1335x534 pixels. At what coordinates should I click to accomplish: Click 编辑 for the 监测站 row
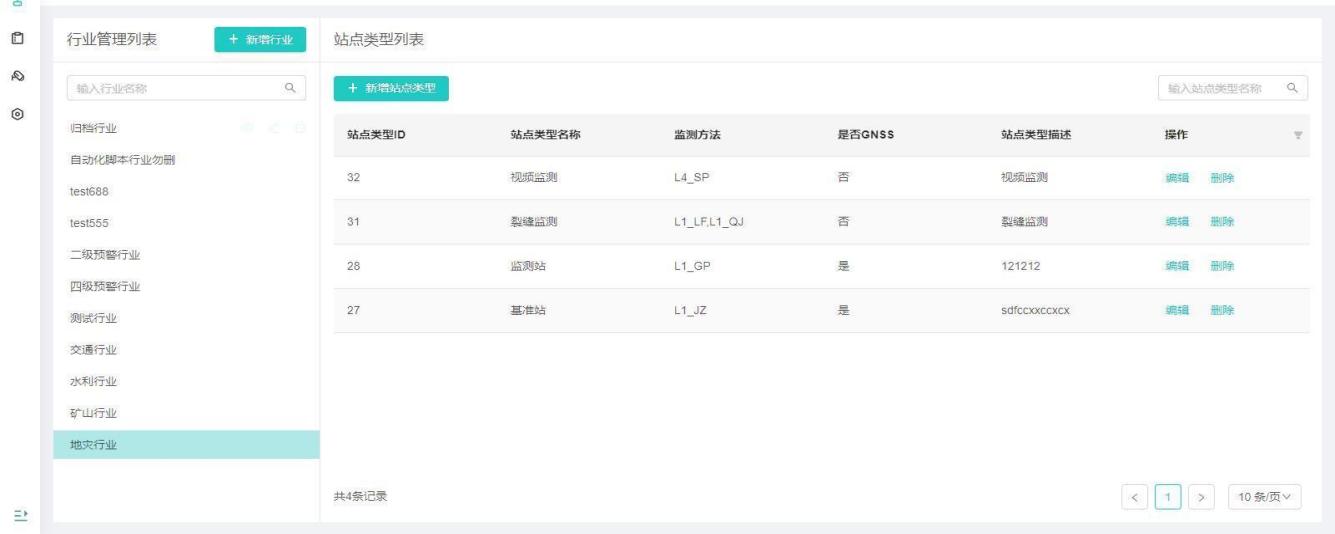[x=1177, y=266]
